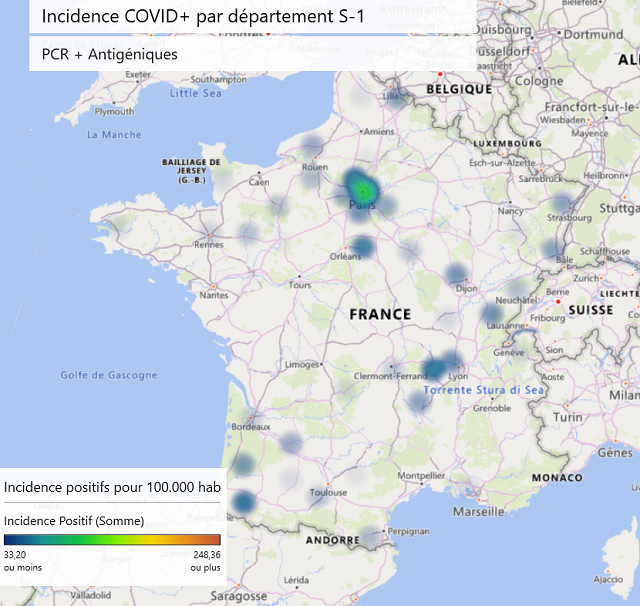Click the 'Golfe de Gascogne' water label
The width and height of the screenshot is (640, 606).
coord(109,375)
